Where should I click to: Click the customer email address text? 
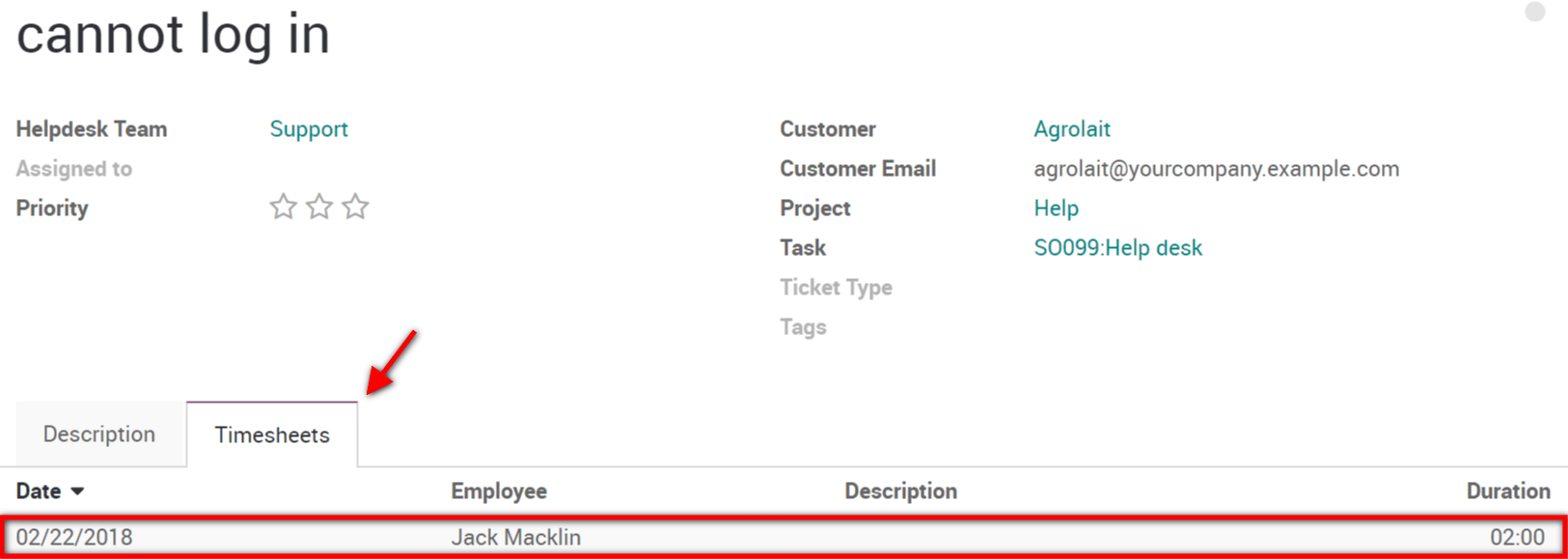1216,169
